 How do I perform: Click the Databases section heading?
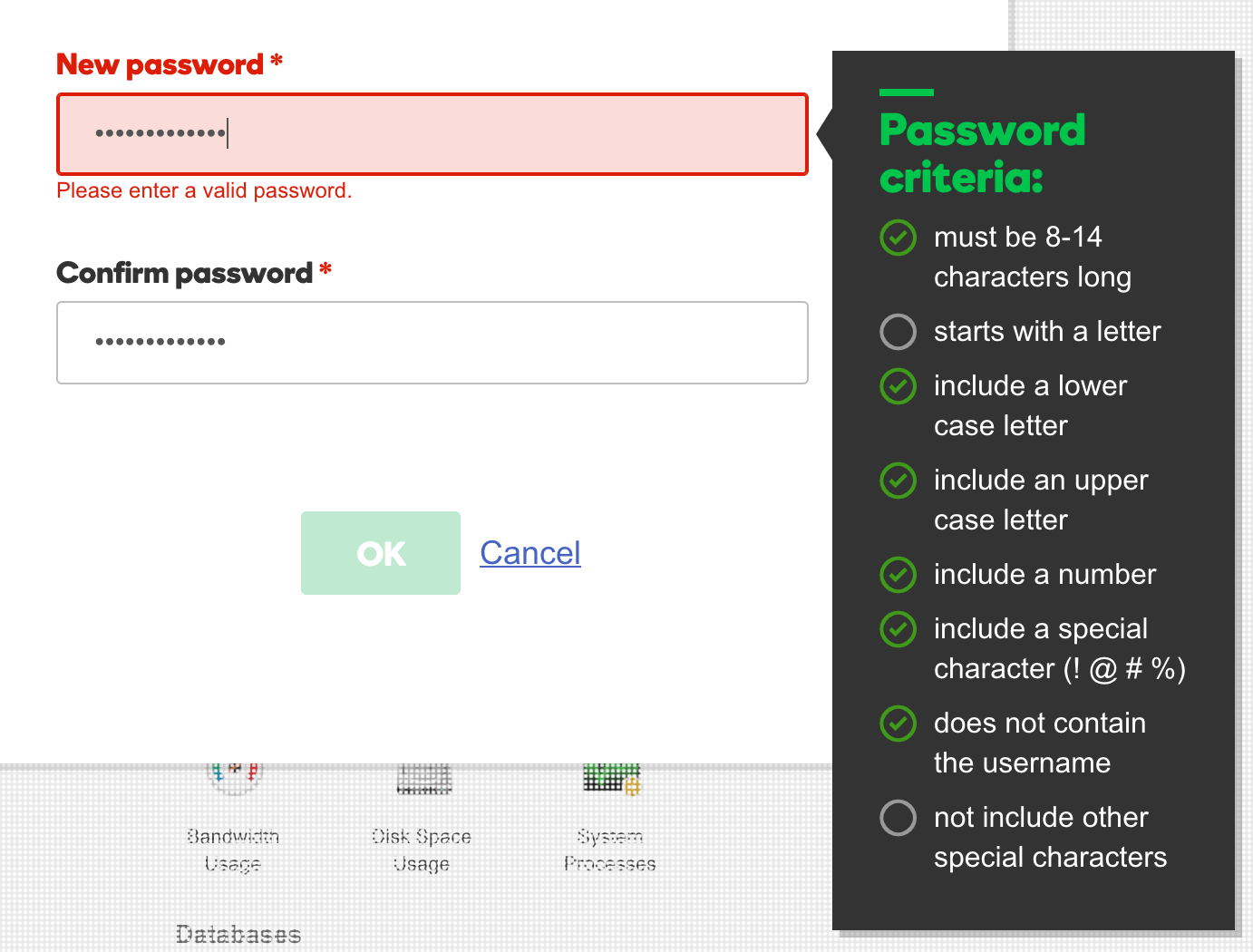coord(238,934)
